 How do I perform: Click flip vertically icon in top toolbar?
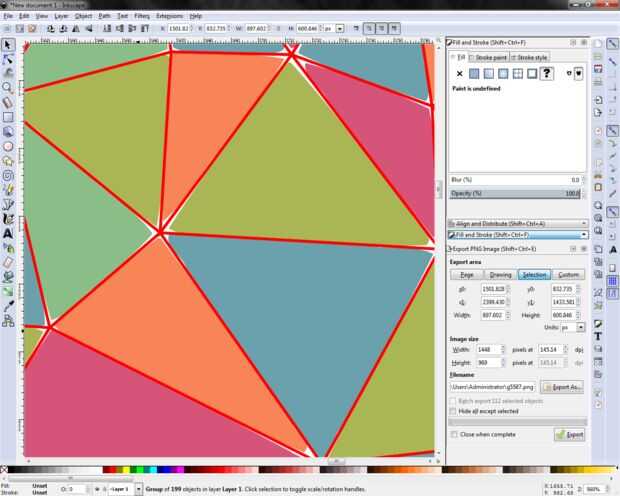89,28
